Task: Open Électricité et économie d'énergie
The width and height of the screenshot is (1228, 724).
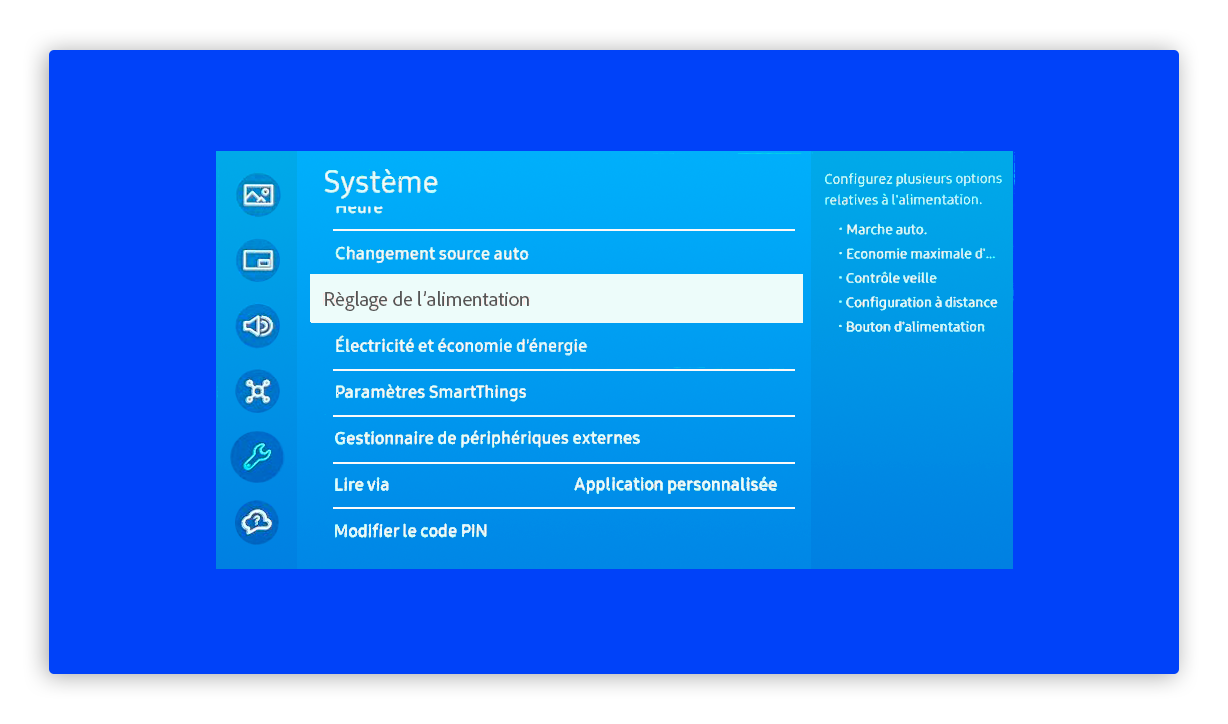Action: pyautogui.click(x=460, y=346)
